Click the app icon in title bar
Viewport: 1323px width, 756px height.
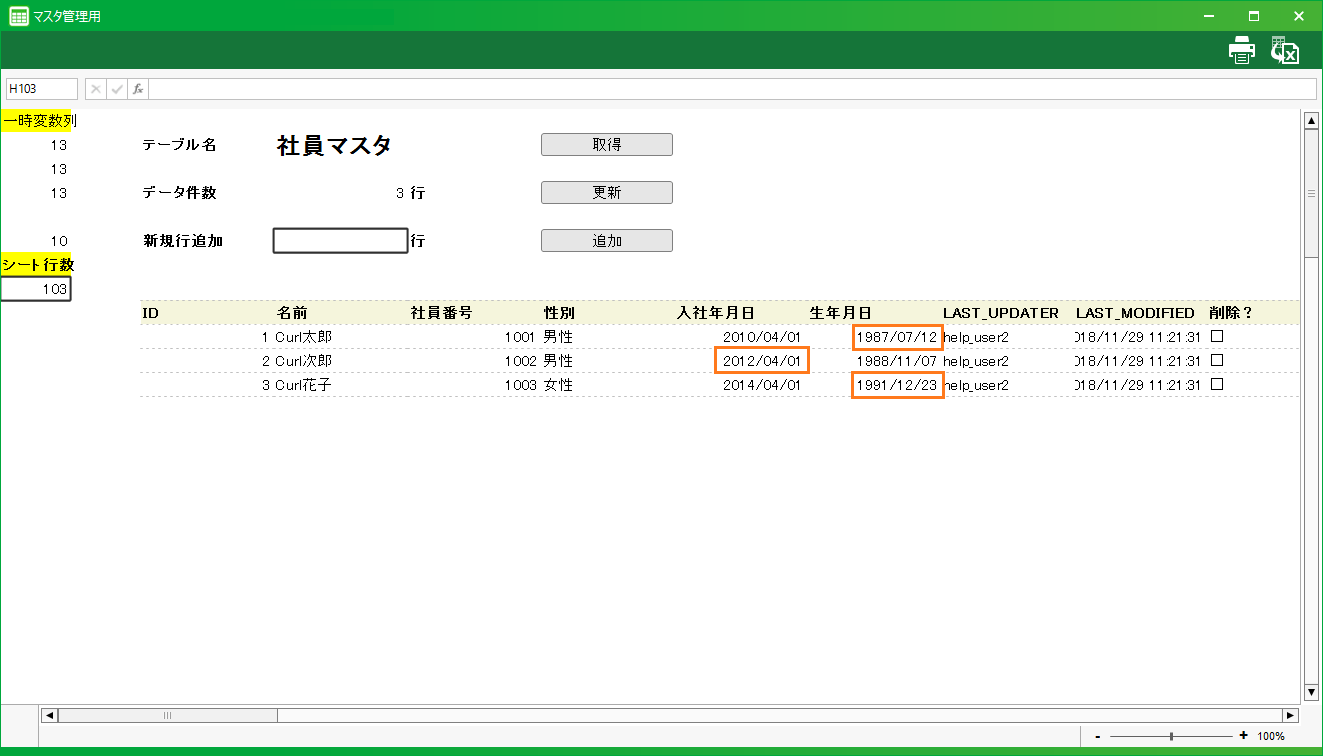tap(18, 16)
